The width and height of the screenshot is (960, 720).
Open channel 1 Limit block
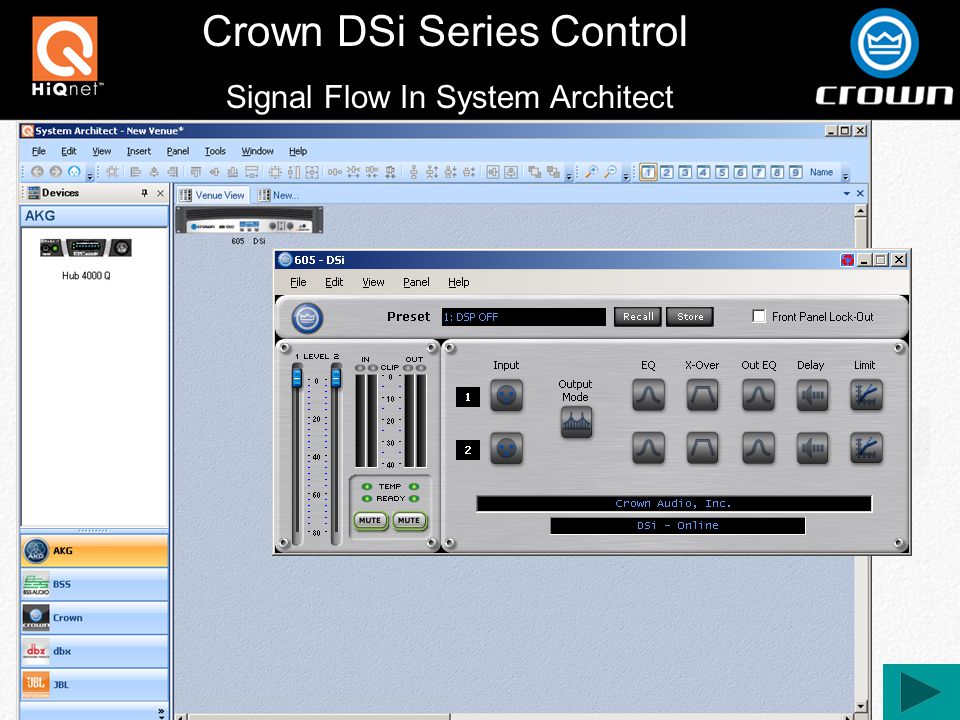click(x=866, y=396)
